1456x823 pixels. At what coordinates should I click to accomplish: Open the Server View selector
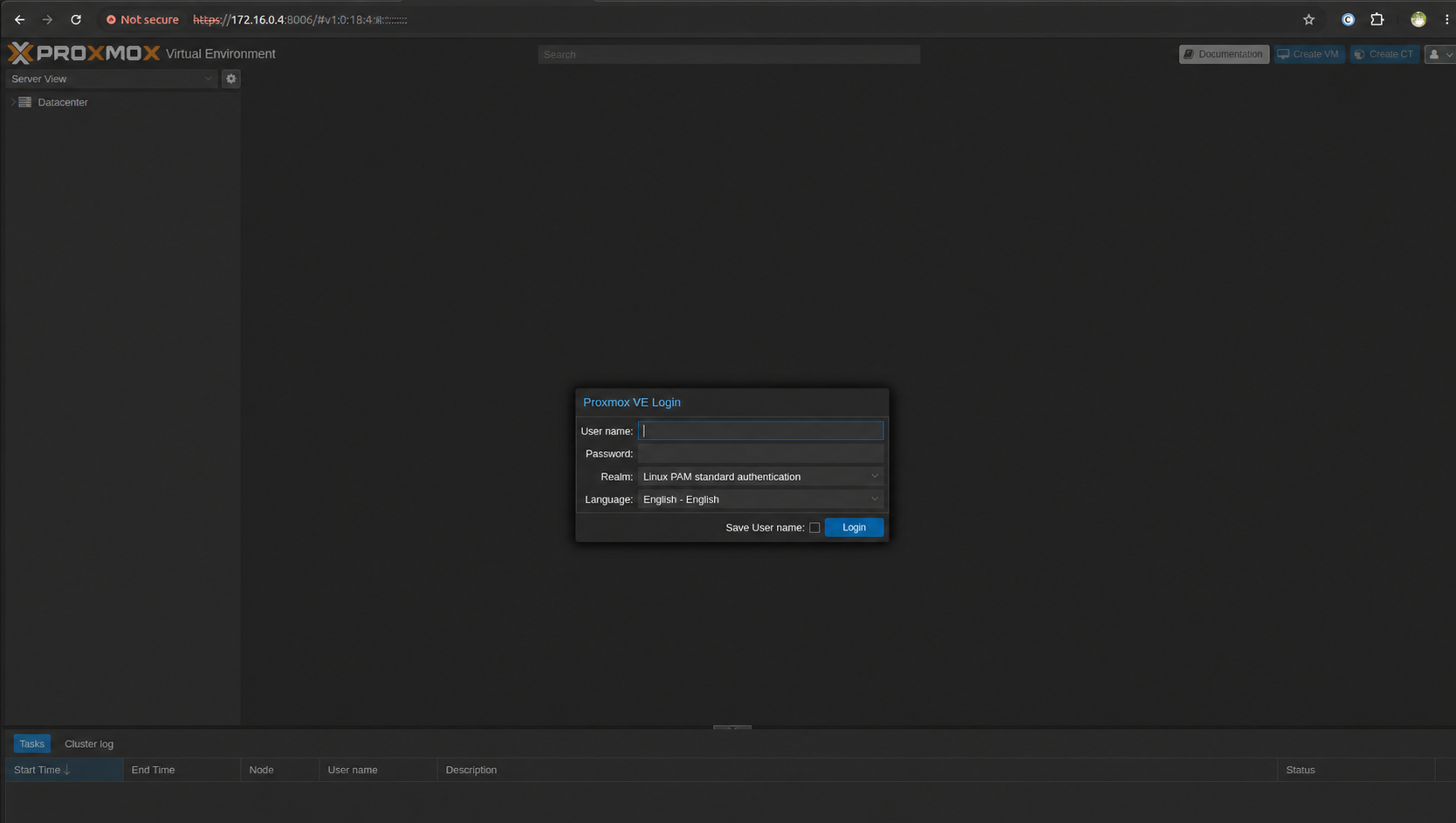[x=112, y=79]
